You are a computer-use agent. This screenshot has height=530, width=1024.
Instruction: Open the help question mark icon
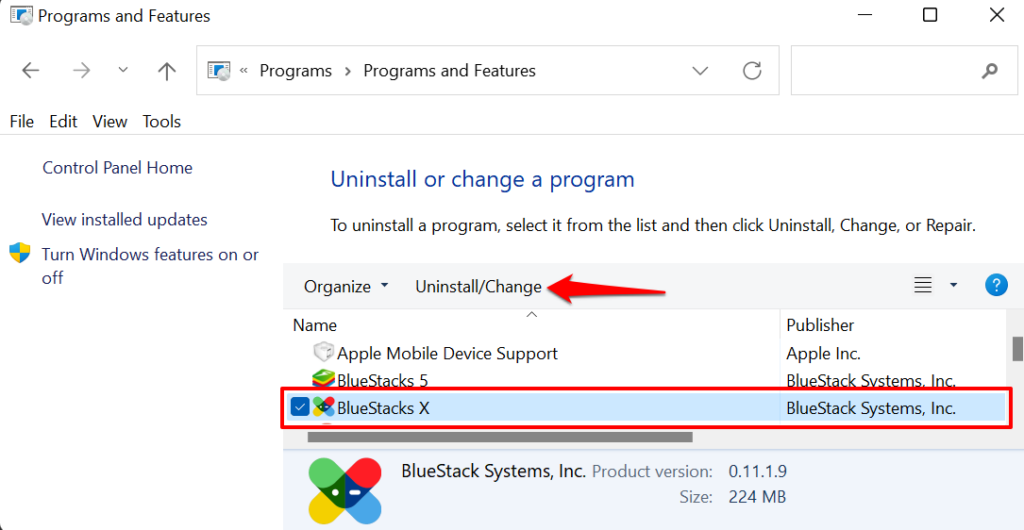click(996, 286)
